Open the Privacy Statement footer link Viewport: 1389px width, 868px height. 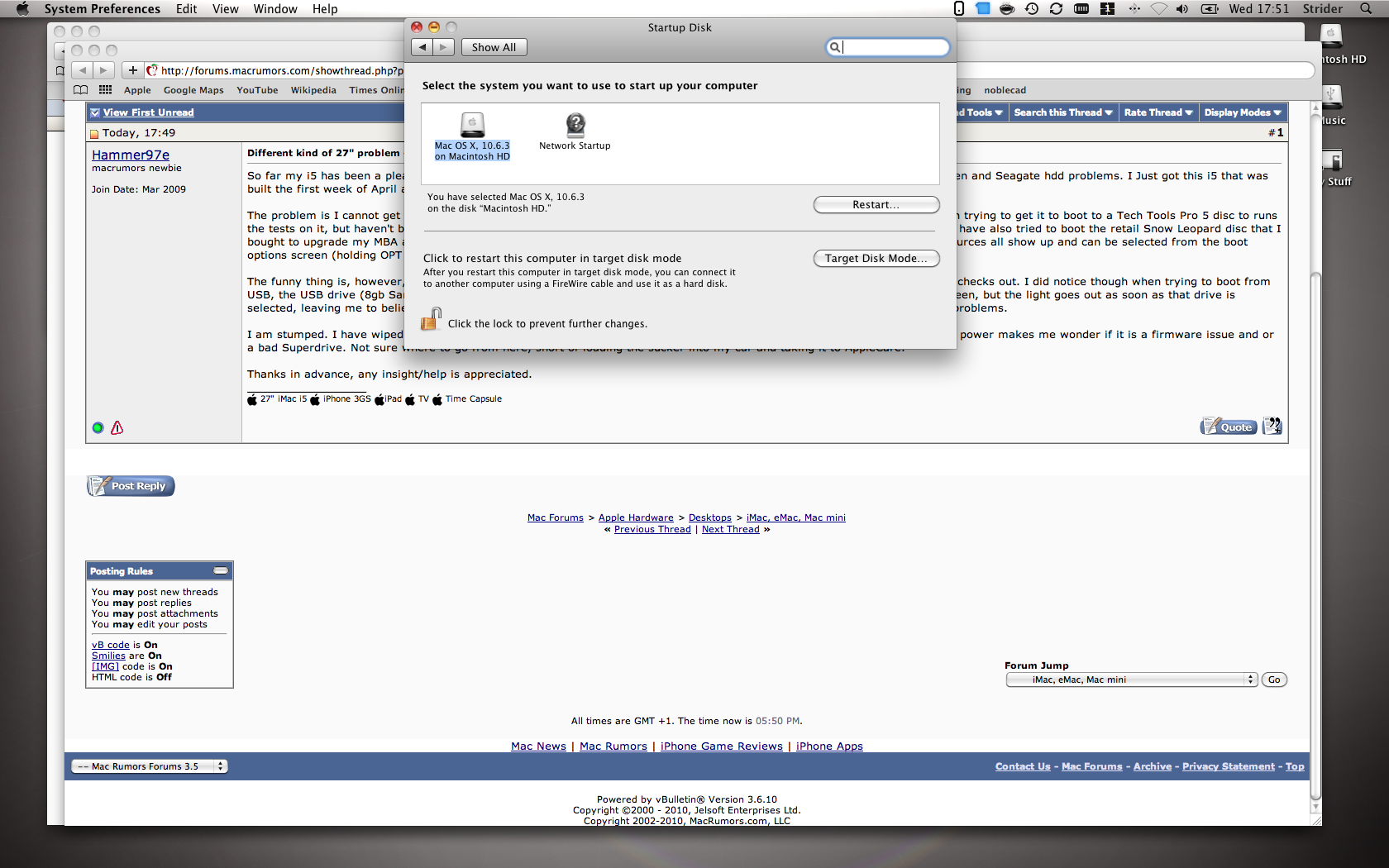click(1228, 766)
